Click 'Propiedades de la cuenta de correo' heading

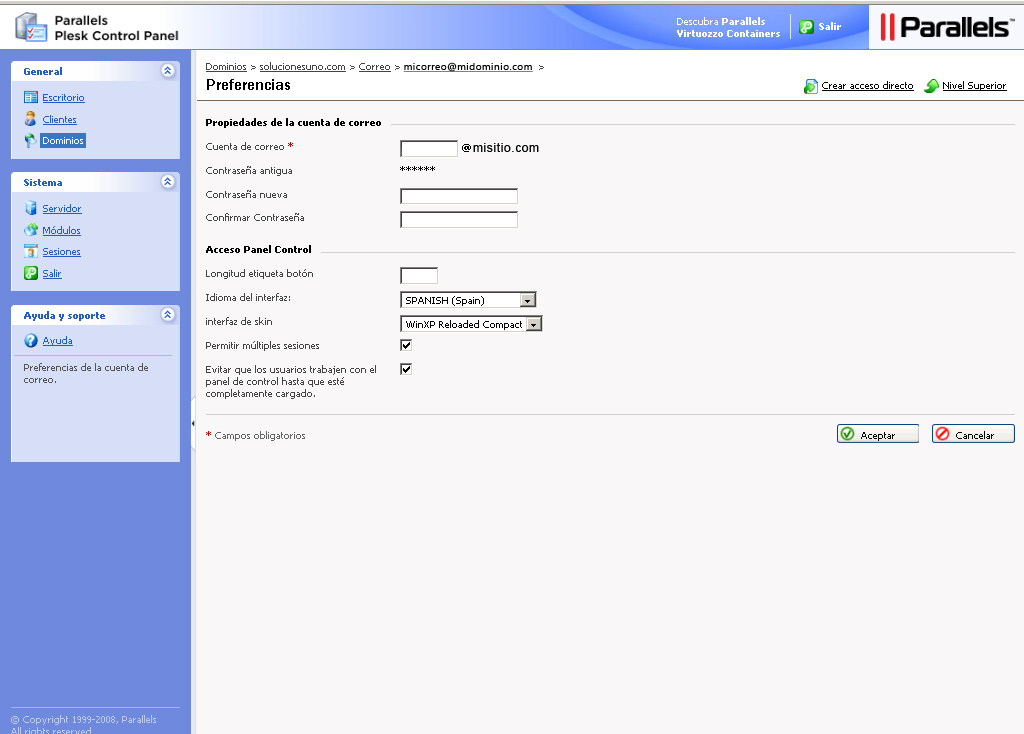[x=293, y=123]
